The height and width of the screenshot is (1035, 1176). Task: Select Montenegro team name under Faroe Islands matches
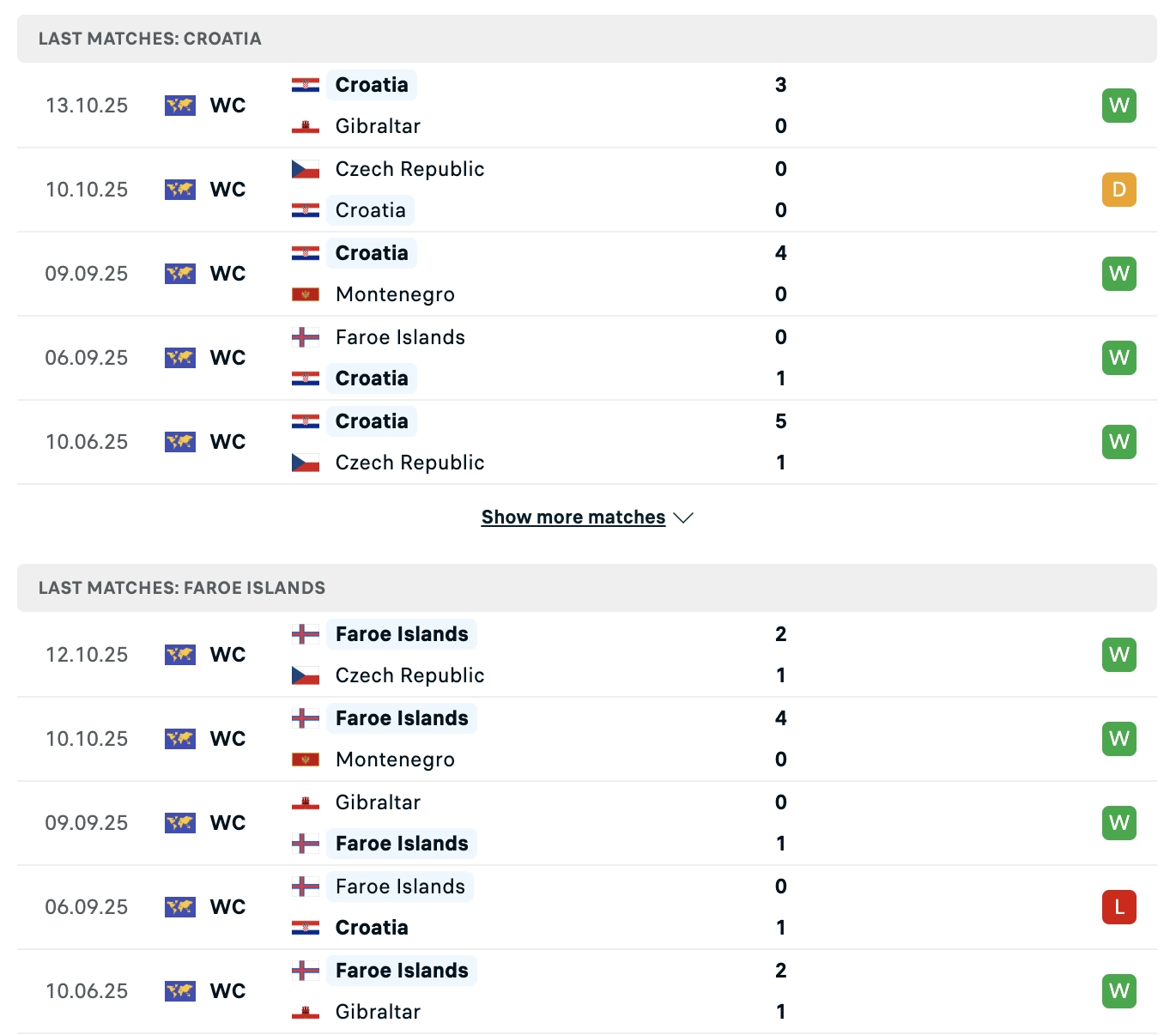coord(395,760)
